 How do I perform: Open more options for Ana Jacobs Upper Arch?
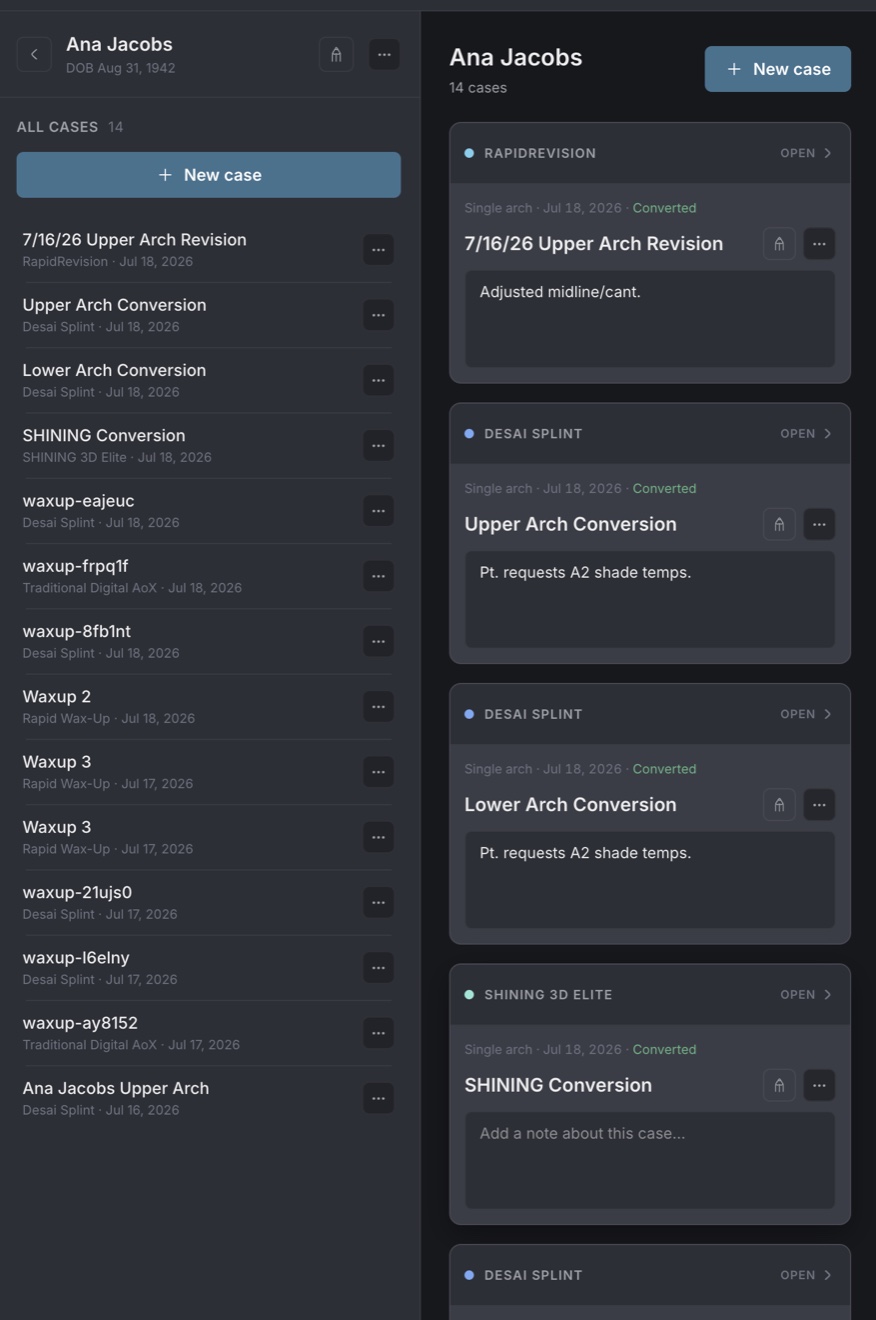pyautogui.click(x=378, y=1098)
